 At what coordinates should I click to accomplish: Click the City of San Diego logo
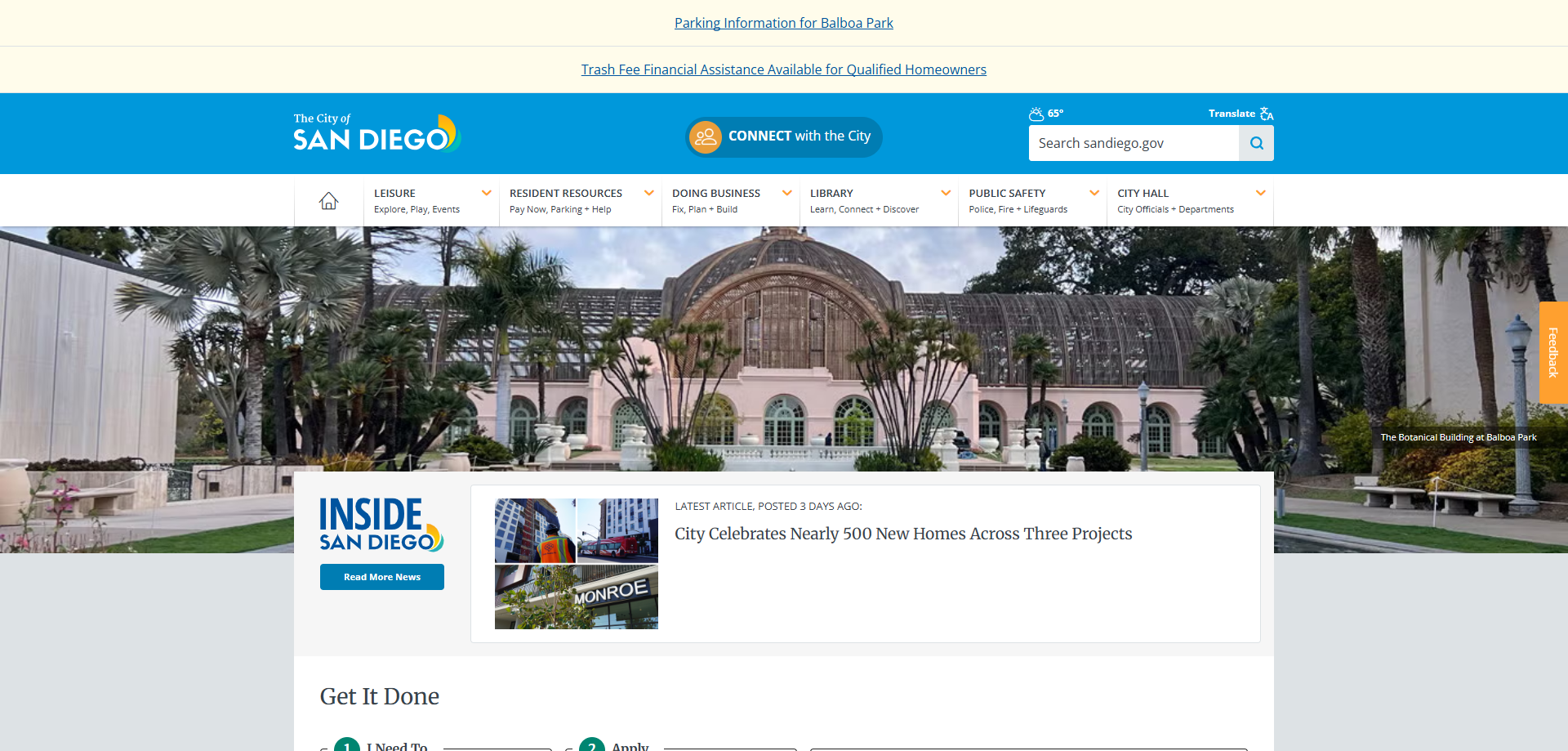pos(376,133)
